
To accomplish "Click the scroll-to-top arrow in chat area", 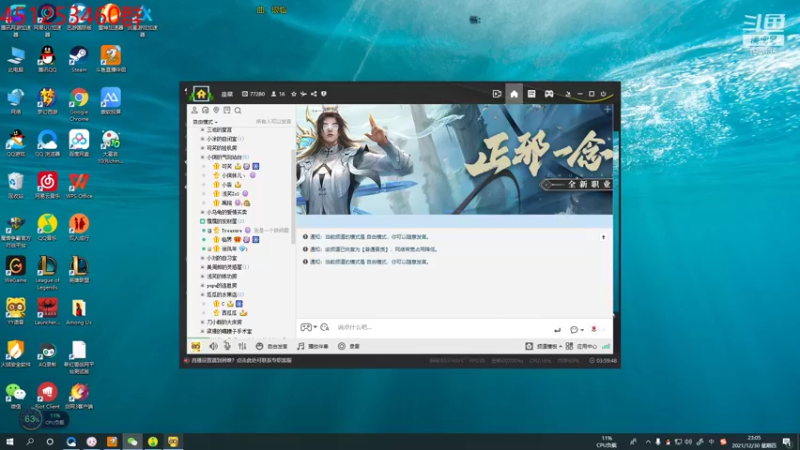I will 603,237.
